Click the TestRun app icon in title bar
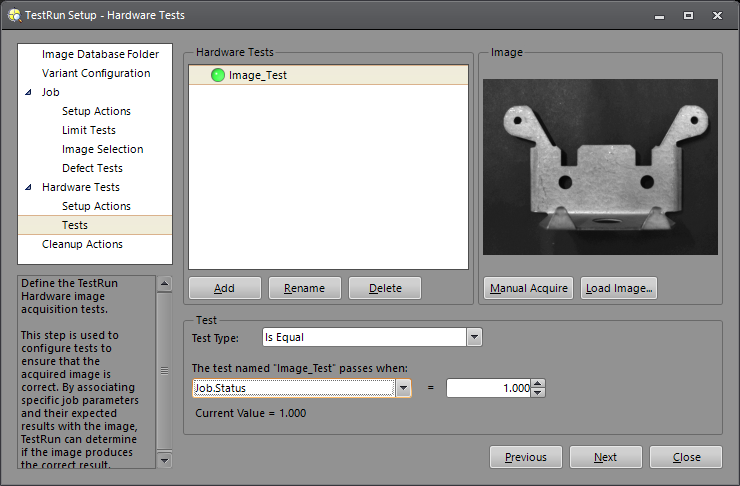Image resolution: width=740 pixels, height=486 pixels. 14,15
